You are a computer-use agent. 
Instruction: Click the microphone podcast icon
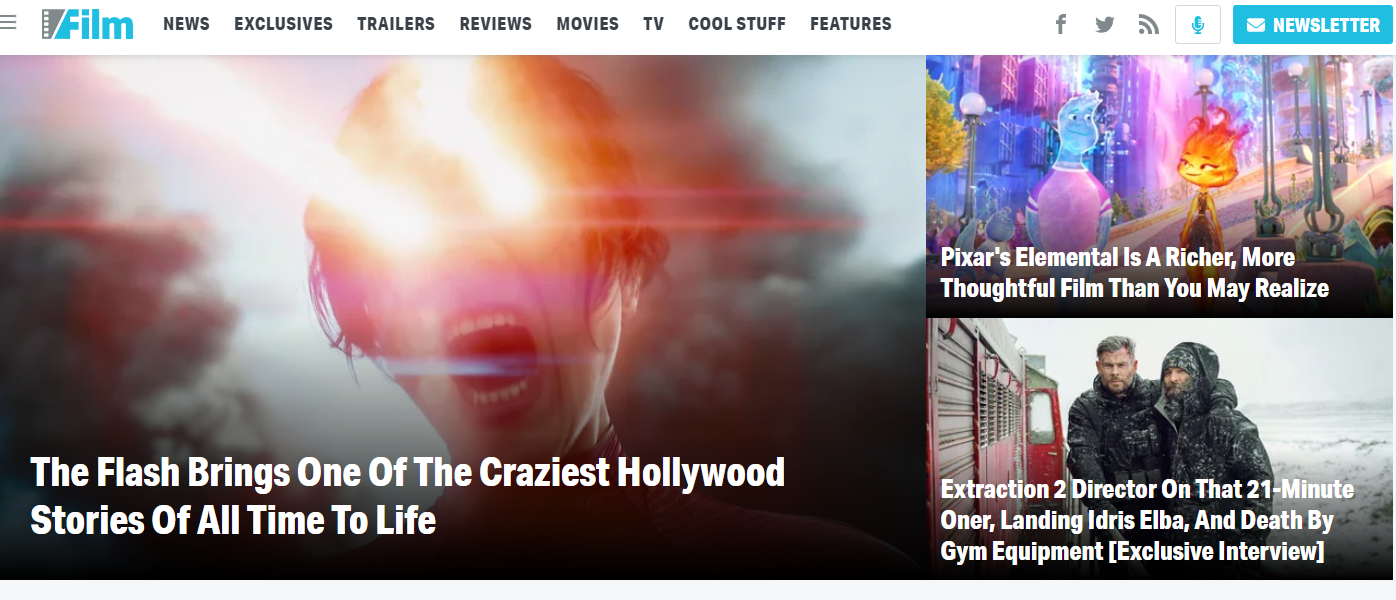[1198, 24]
